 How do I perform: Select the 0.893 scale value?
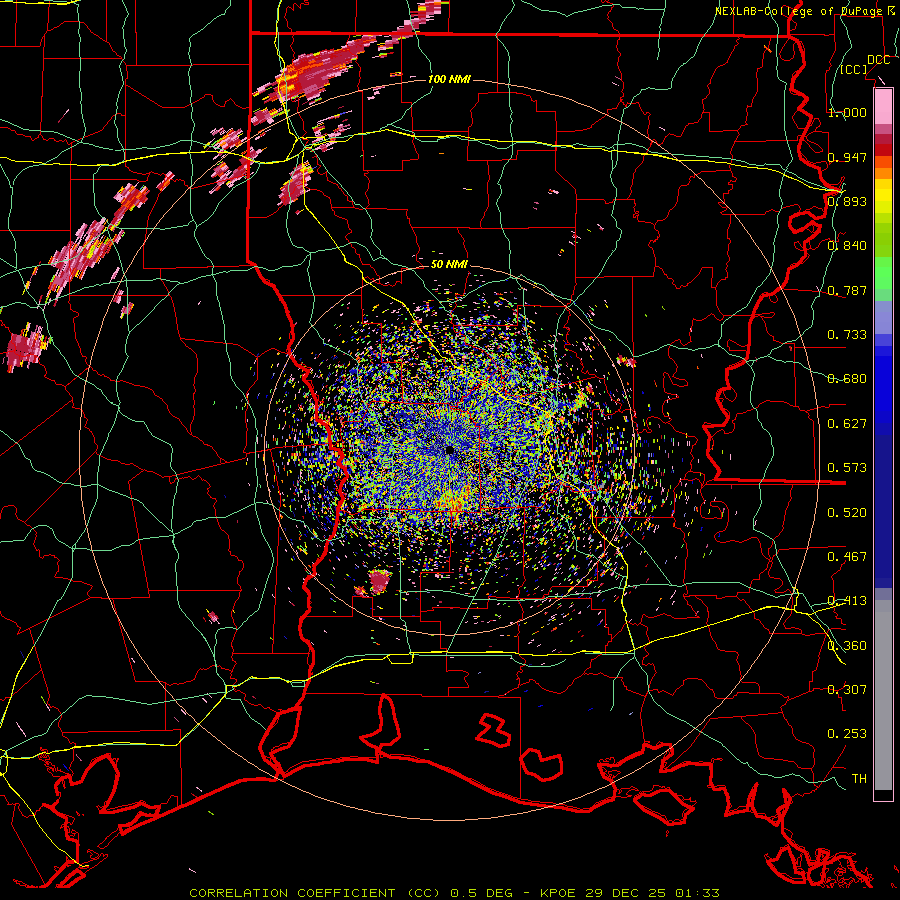pyautogui.click(x=847, y=201)
